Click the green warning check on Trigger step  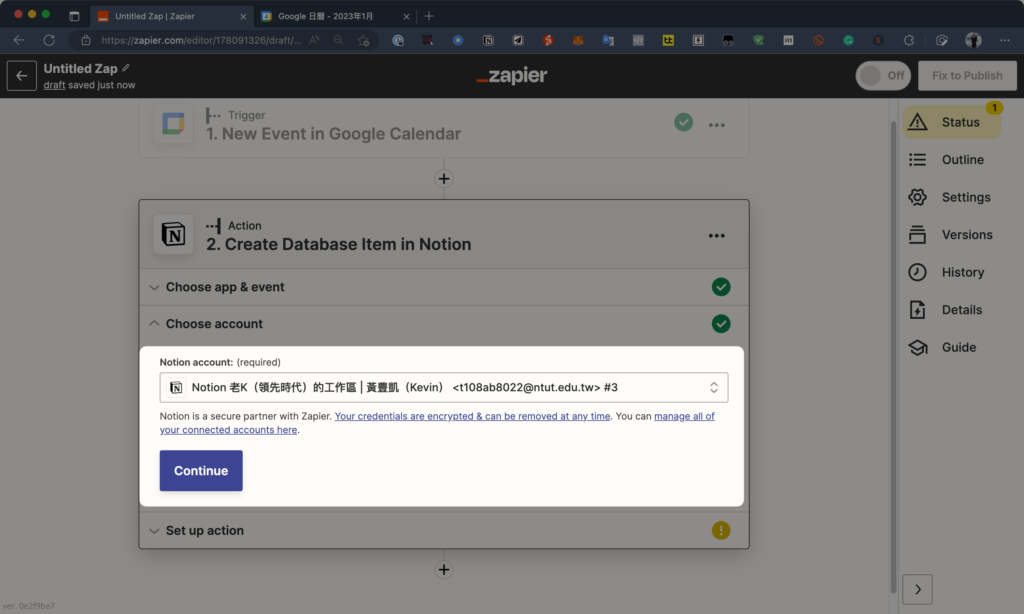(684, 122)
